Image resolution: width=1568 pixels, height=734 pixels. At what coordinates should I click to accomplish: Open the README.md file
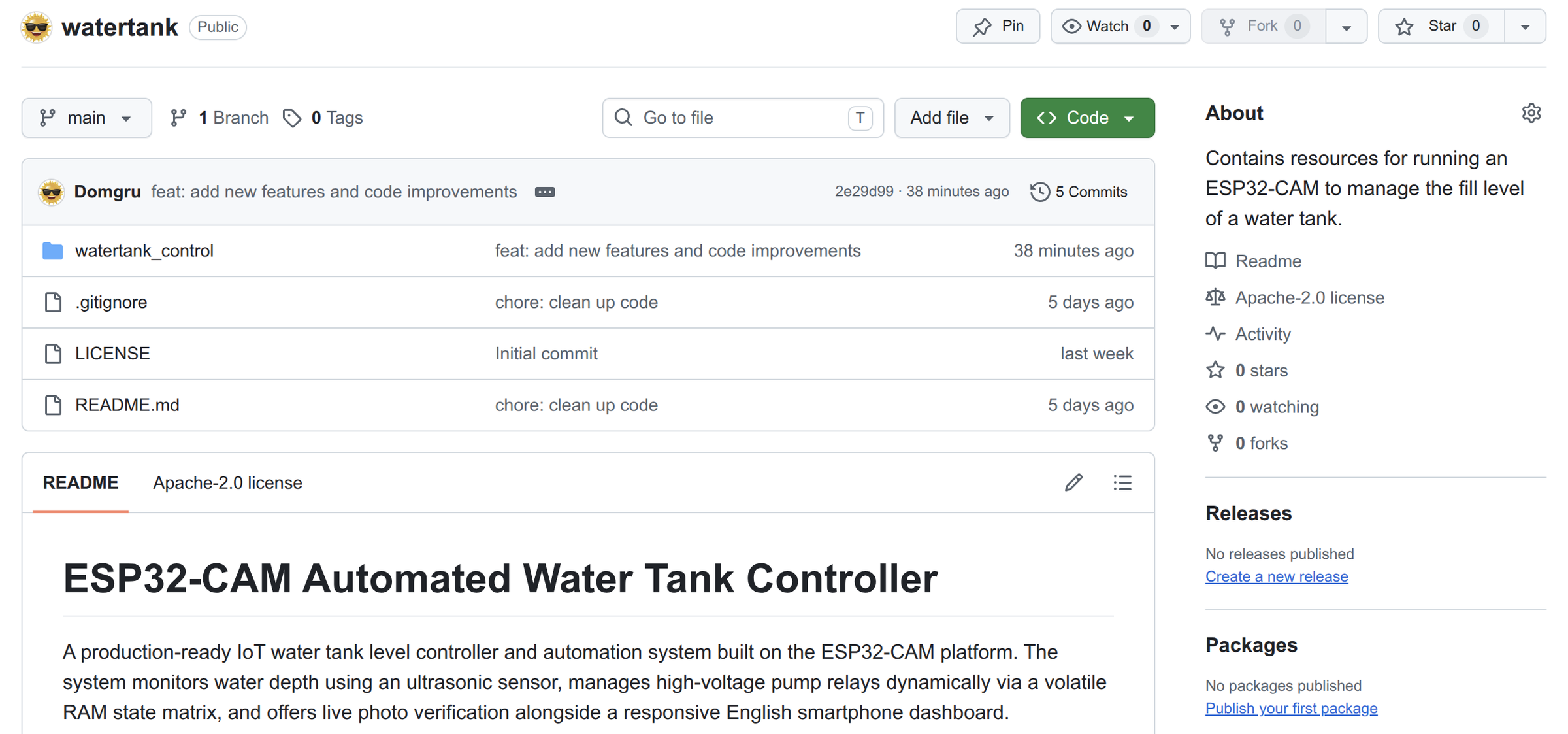pyautogui.click(x=127, y=405)
